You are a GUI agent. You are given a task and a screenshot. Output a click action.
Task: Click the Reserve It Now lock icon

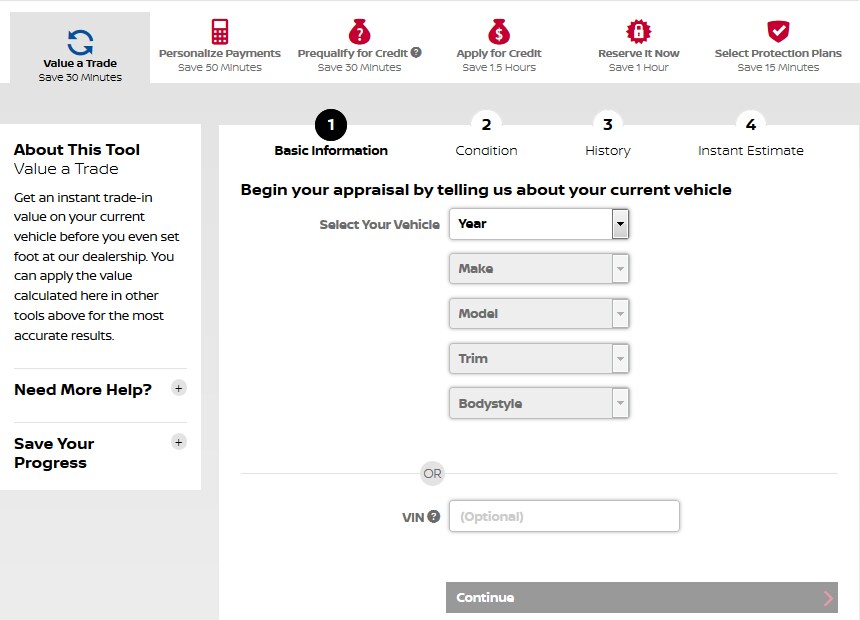click(638, 31)
